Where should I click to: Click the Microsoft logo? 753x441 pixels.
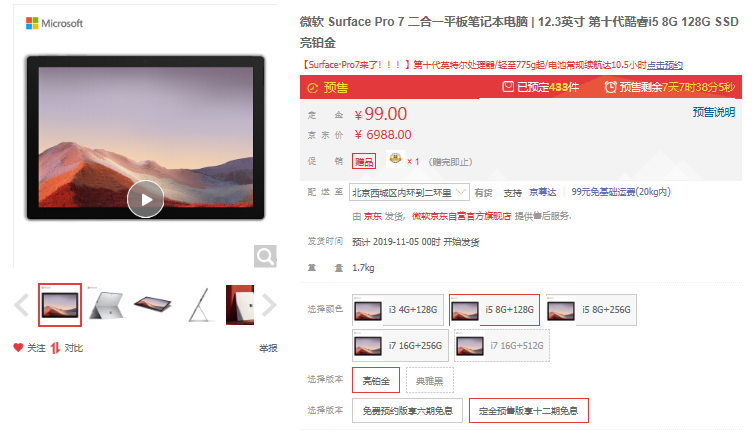(54, 23)
